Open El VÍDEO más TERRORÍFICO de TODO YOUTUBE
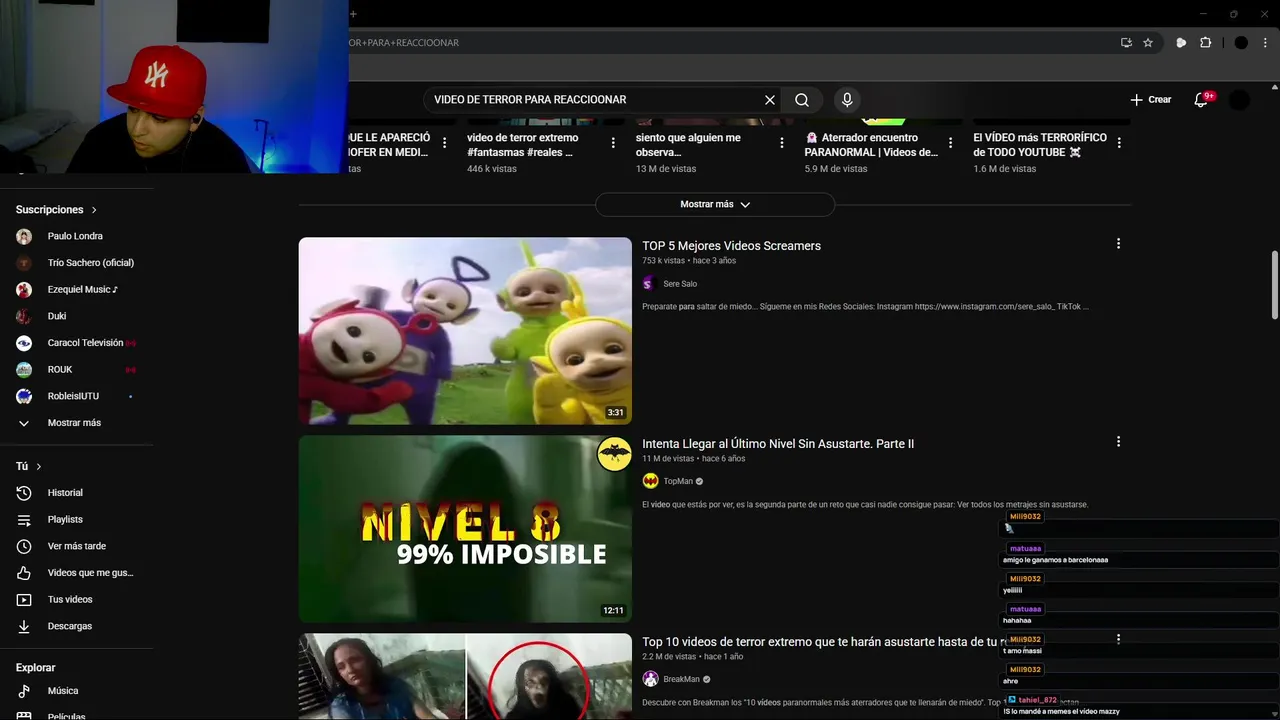 coord(1040,145)
